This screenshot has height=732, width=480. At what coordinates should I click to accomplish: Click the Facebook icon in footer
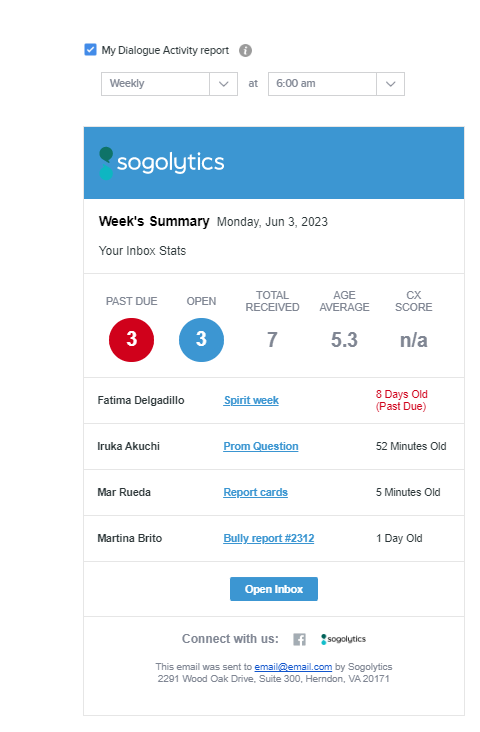pos(299,640)
